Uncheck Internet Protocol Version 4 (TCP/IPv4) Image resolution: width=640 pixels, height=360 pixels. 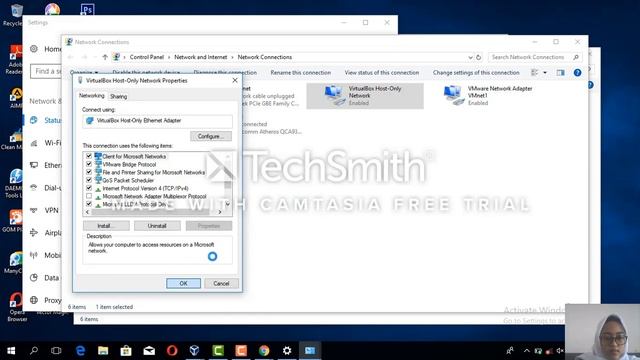pyautogui.click(x=89, y=188)
